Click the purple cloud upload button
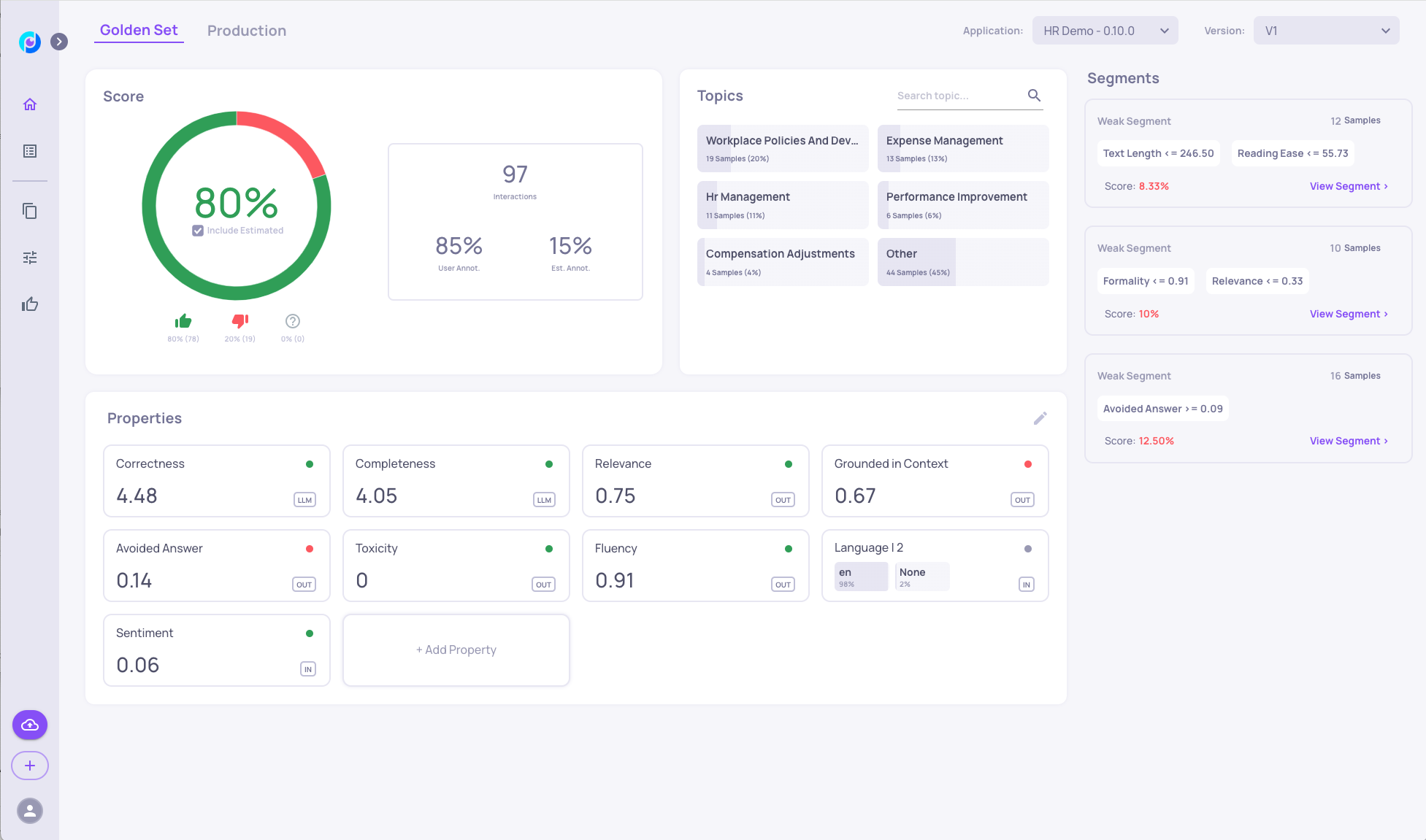1426x840 pixels. 30,725
